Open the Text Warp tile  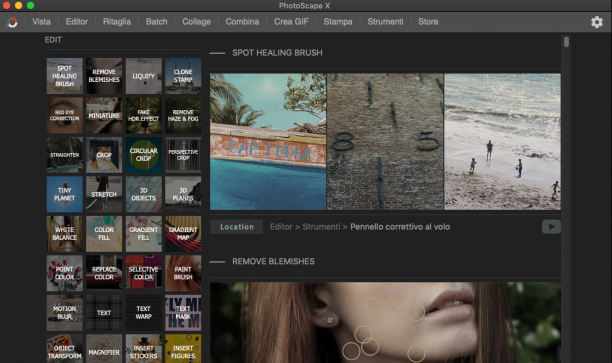coord(144,312)
